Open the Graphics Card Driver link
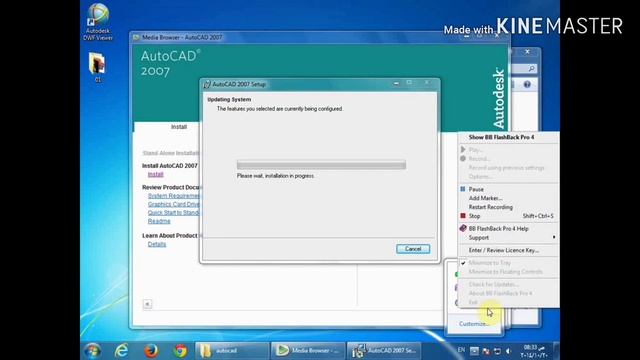The height and width of the screenshot is (360, 640). click(173, 204)
